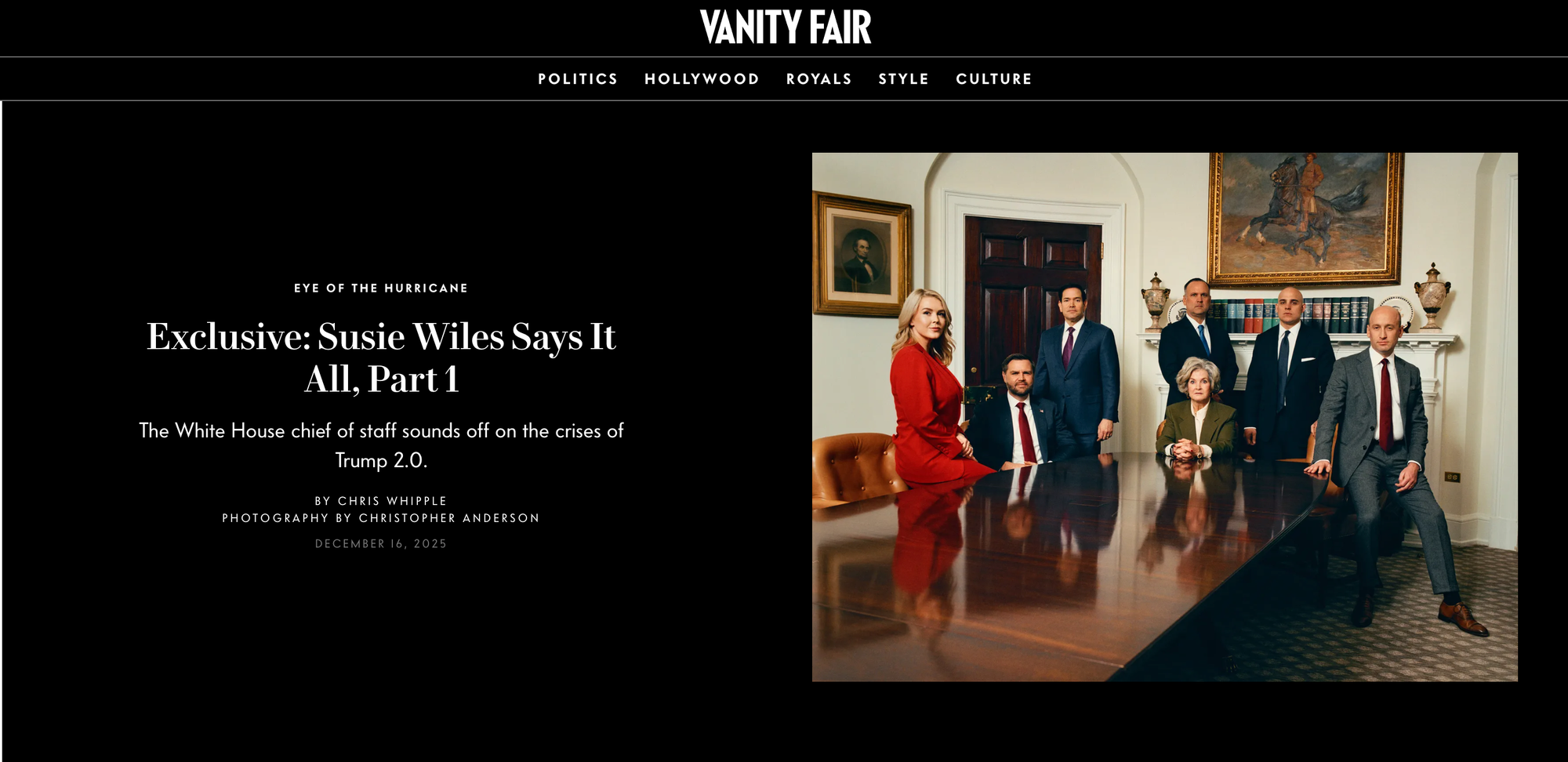
Task: Click the article subheading about Trump 2.0
Action: 381,445
